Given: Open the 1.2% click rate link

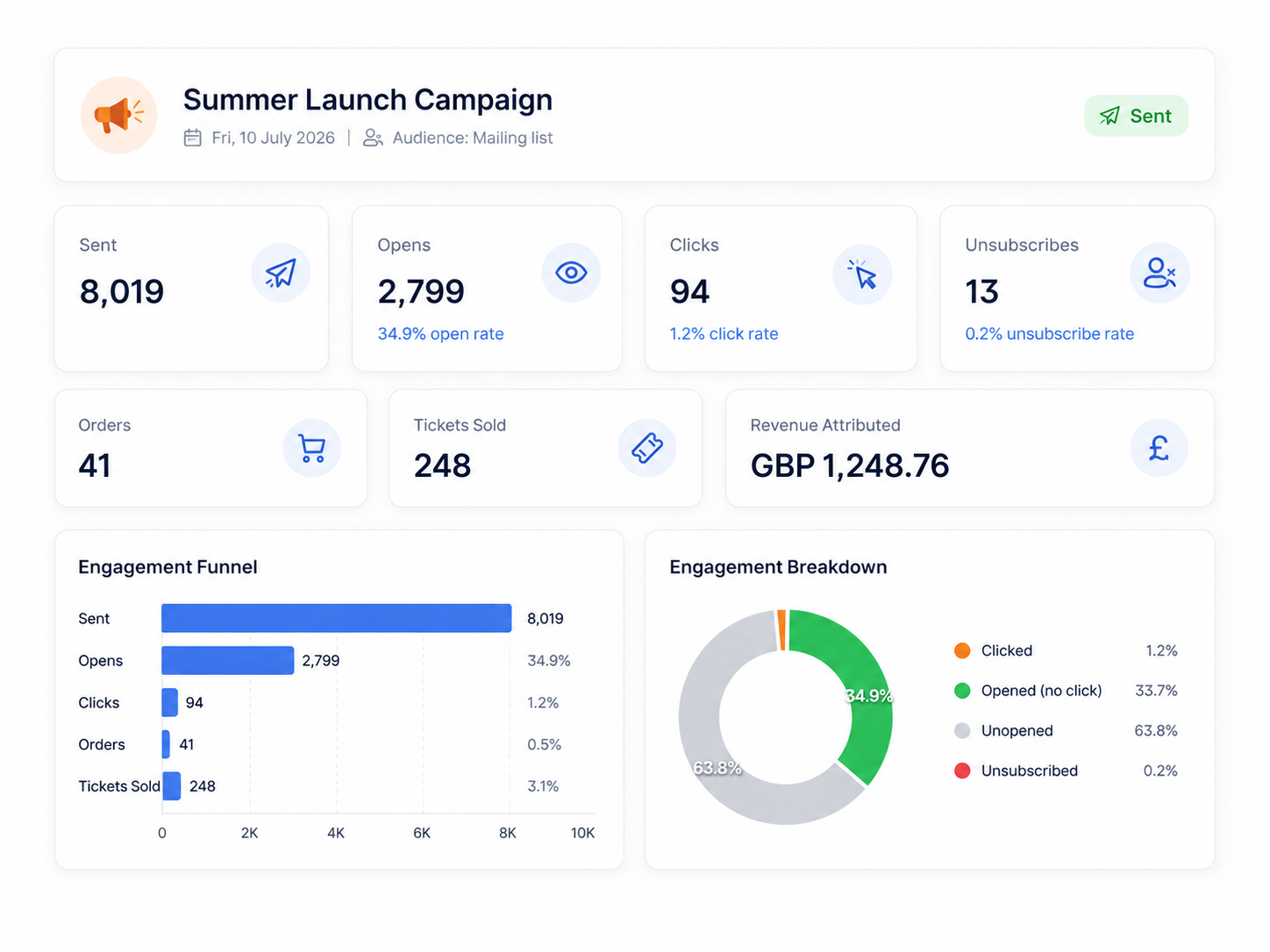Looking at the screenshot, I should [x=724, y=334].
